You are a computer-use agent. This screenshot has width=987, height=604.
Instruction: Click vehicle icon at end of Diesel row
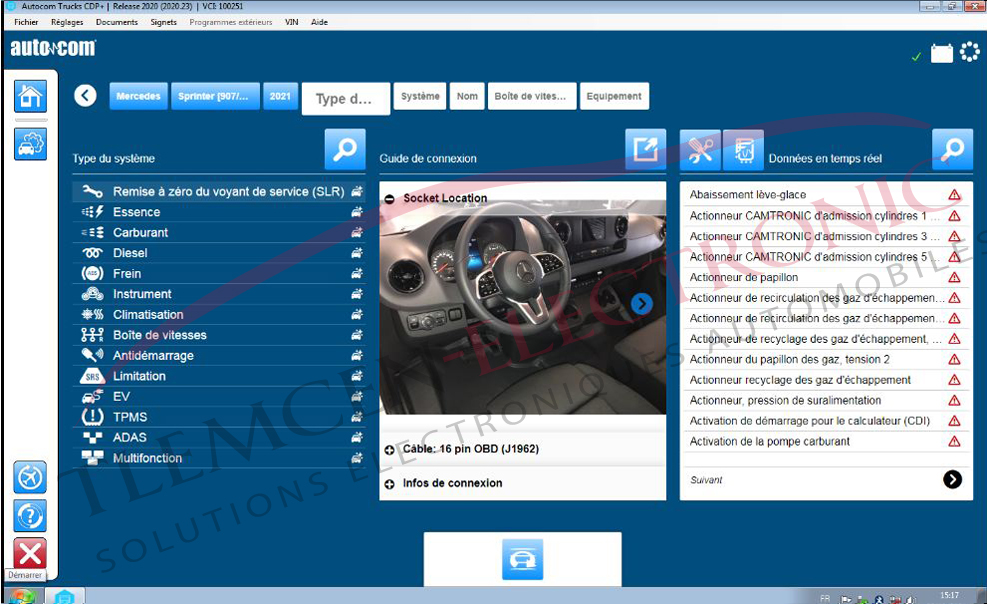[x=357, y=253]
